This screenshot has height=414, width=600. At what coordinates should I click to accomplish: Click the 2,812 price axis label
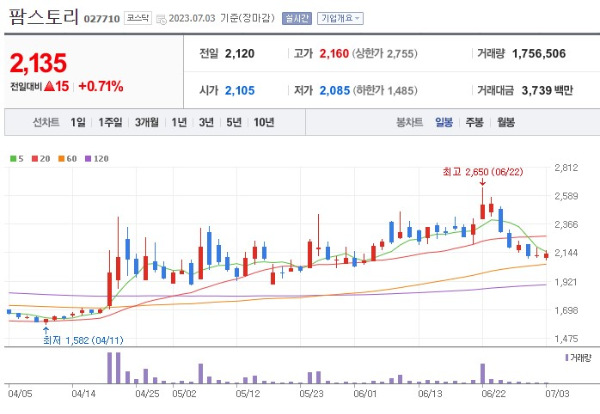(566, 168)
